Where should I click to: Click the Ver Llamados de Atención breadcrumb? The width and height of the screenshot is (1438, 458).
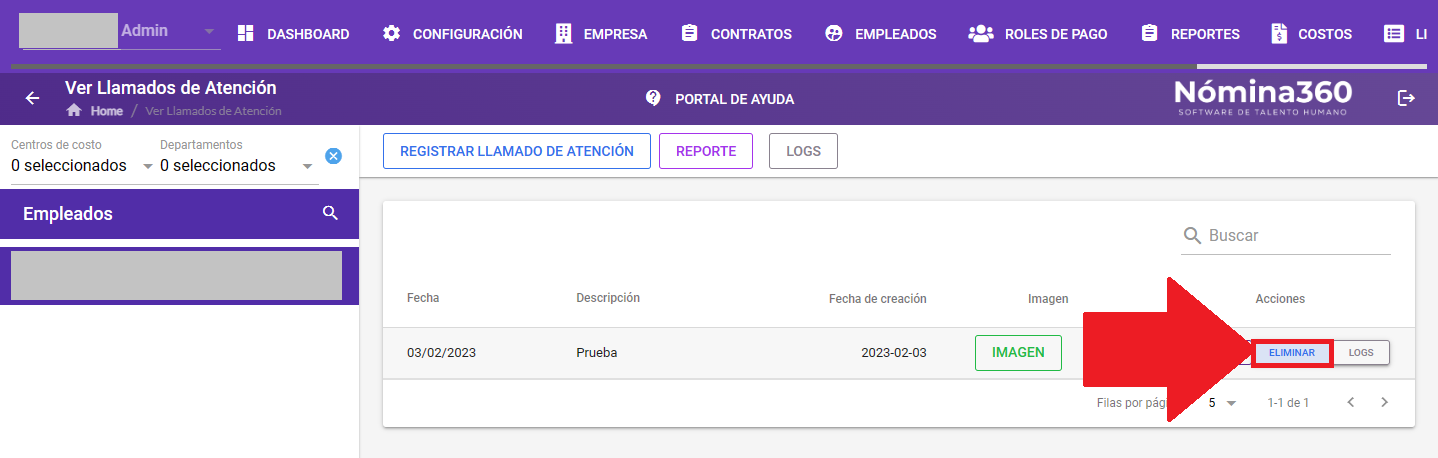tap(213, 111)
